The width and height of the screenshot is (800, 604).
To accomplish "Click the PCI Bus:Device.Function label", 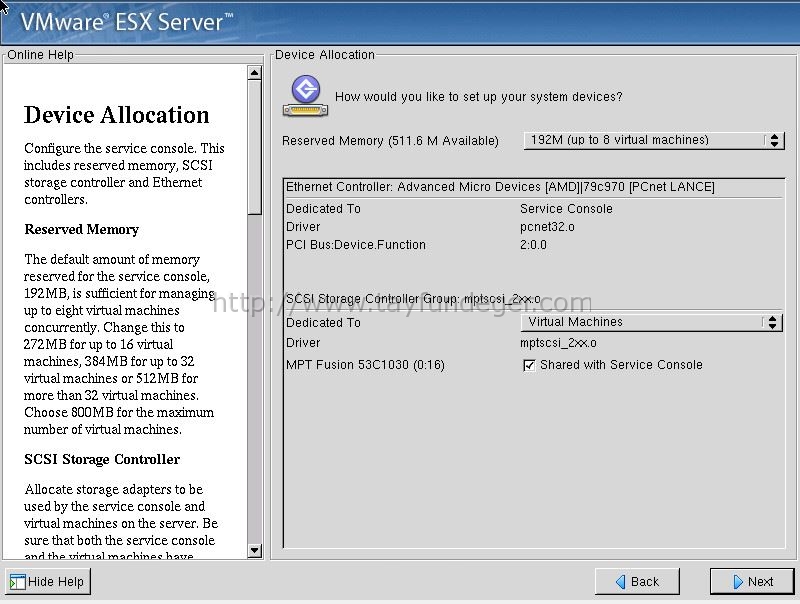I will 356,245.
